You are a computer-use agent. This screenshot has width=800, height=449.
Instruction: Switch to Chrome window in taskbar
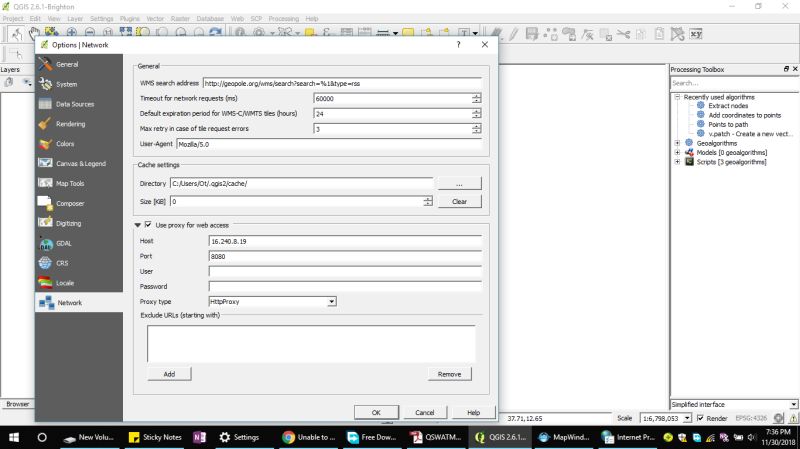[309, 437]
